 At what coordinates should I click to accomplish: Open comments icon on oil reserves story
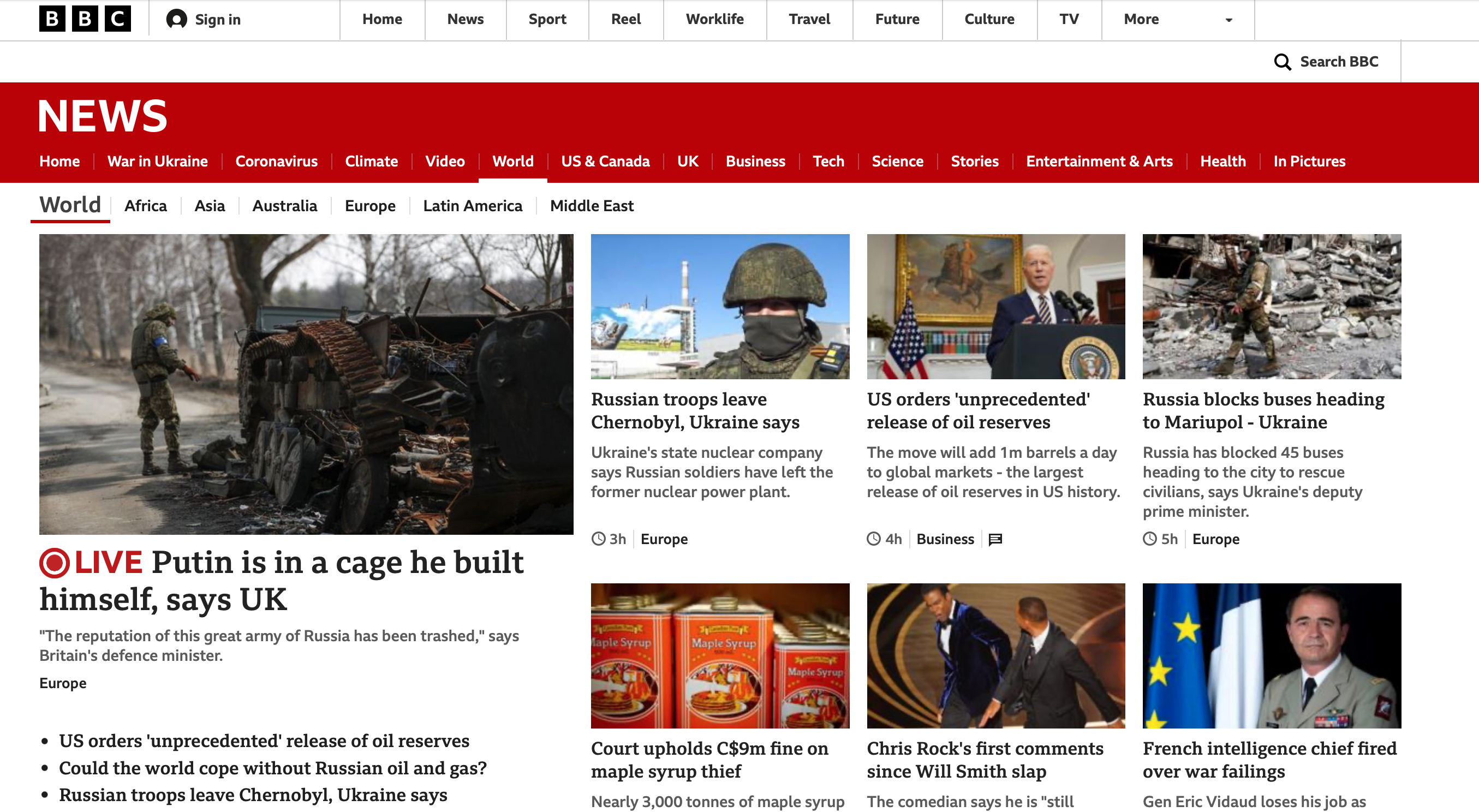995,539
